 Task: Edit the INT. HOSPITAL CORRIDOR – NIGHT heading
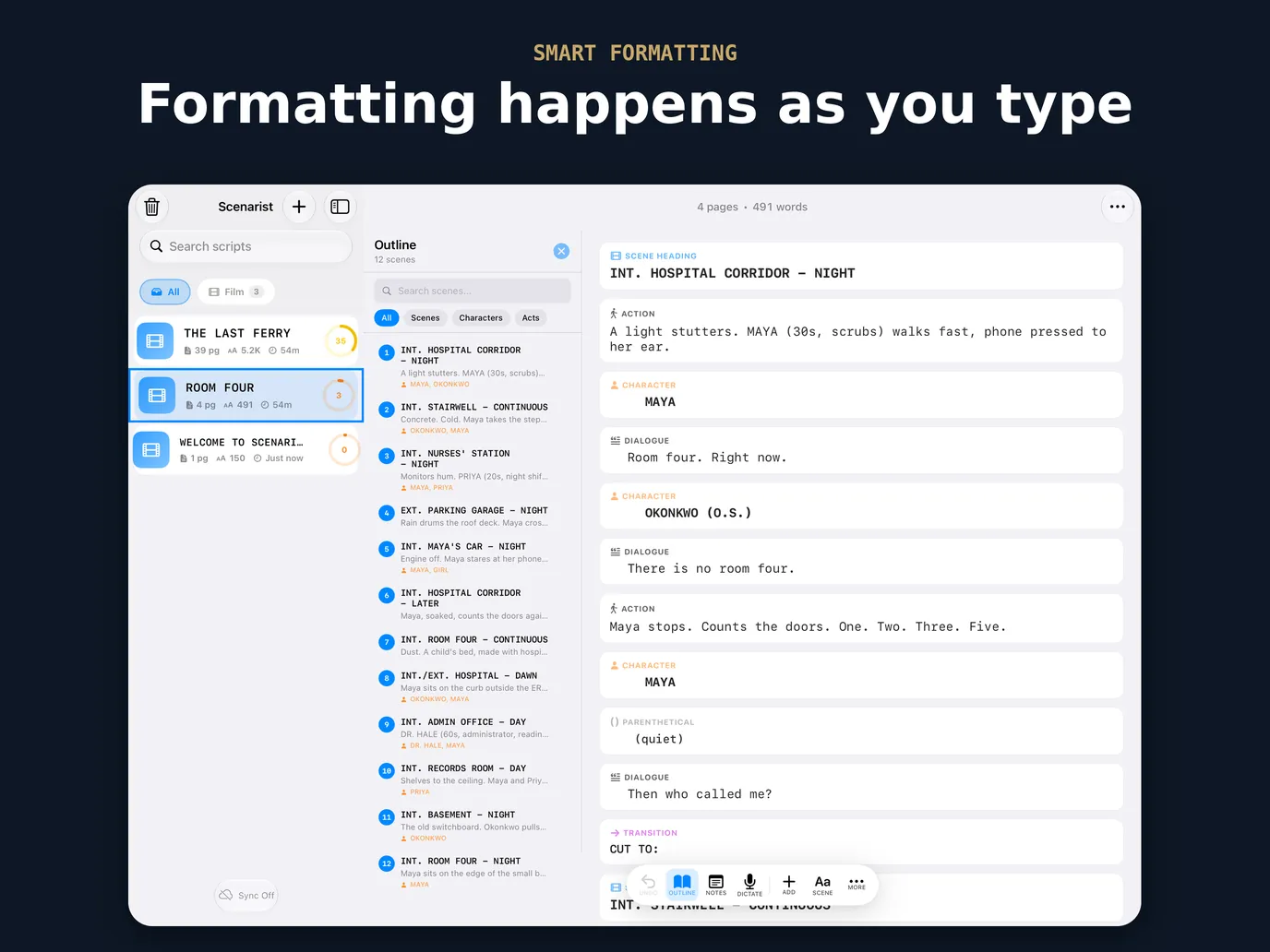[x=732, y=273]
